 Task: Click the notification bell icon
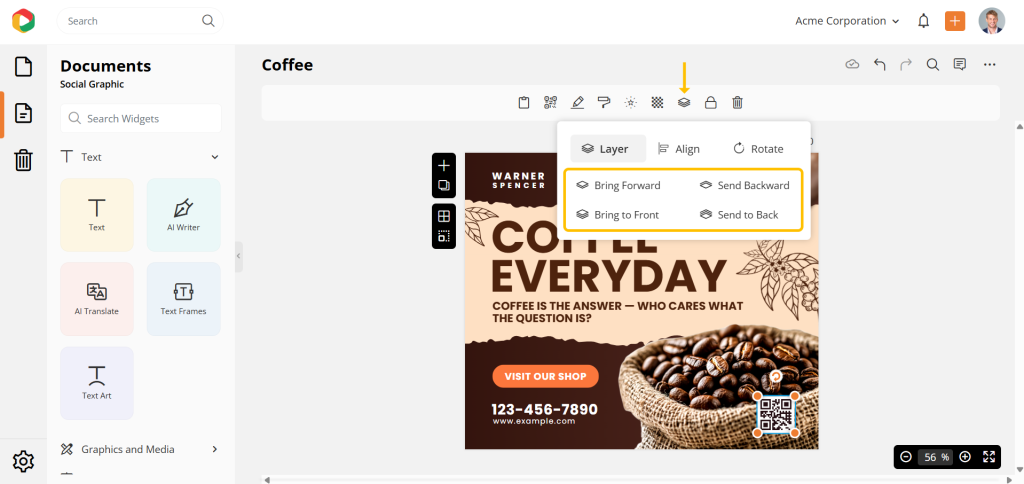point(923,21)
